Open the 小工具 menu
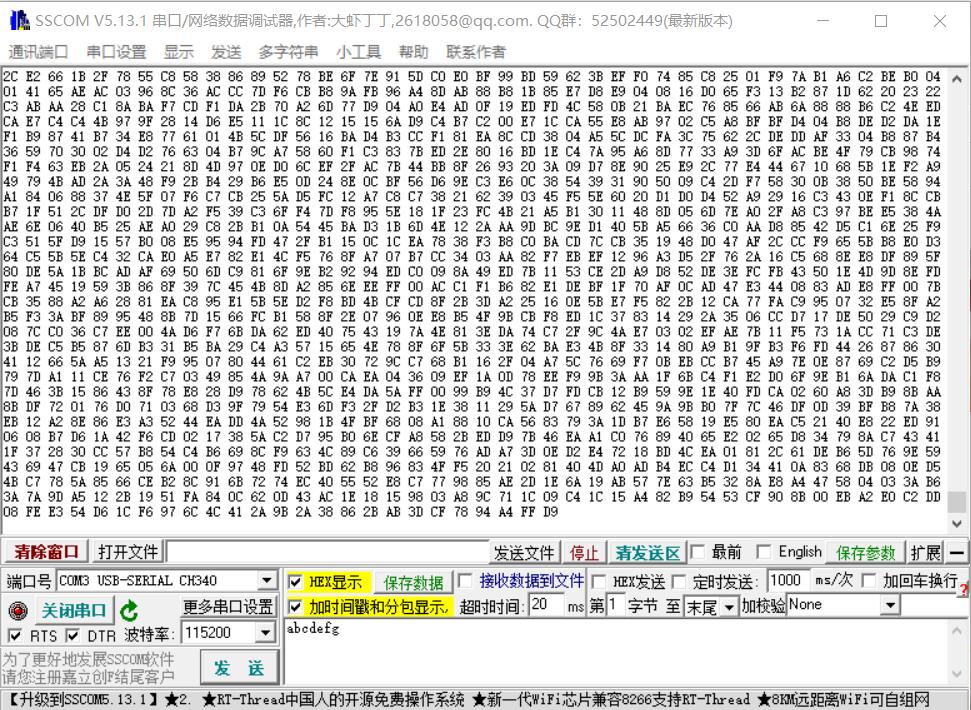This screenshot has width=971, height=710. point(358,52)
